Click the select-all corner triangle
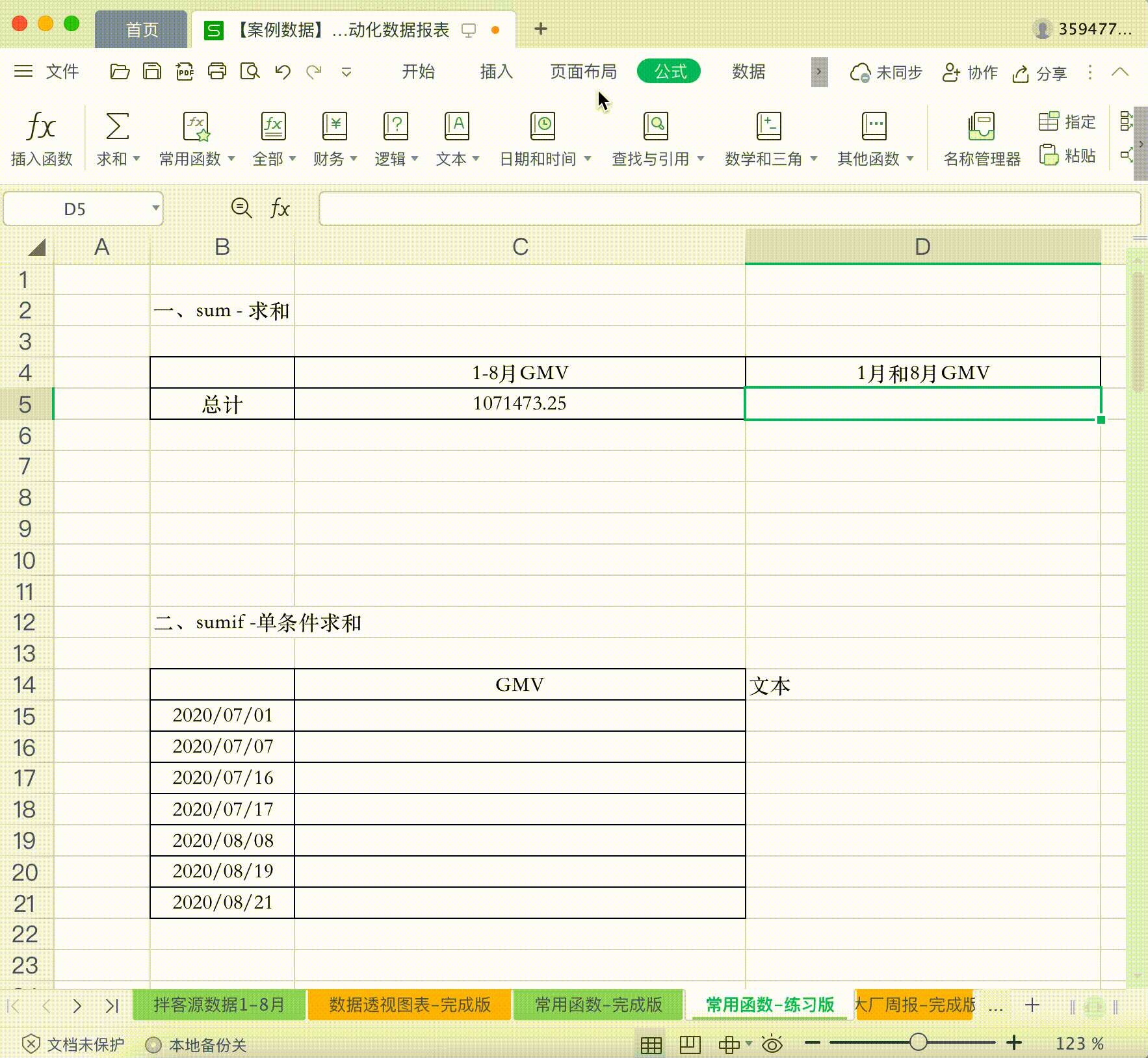The width and height of the screenshot is (1148, 1058). tap(36, 247)
